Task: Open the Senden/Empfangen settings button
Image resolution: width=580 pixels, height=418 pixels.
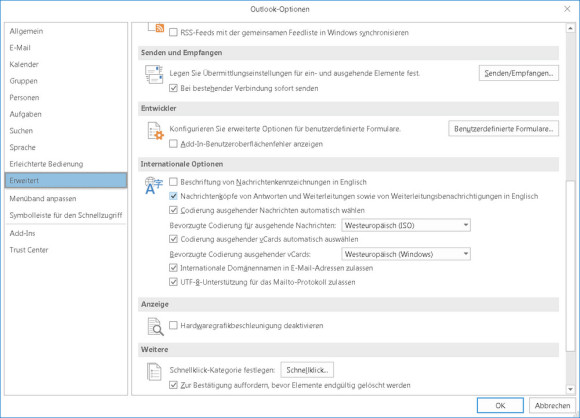Action: pos(519,73)
